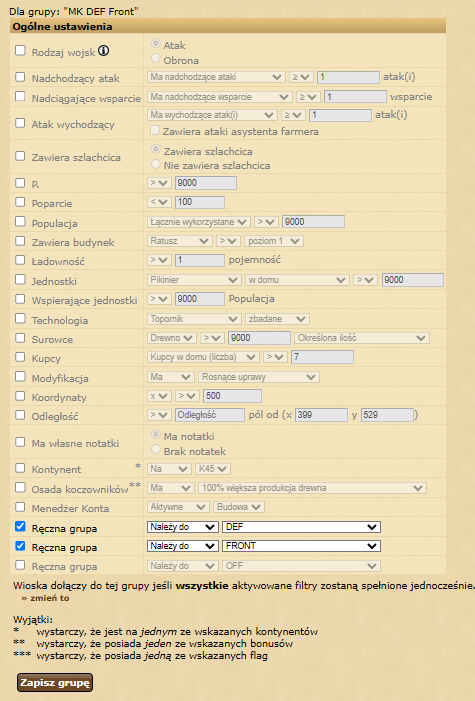
Task: Enable the Koordynaty filter checkbox
Action: click(x=20, y=396)
